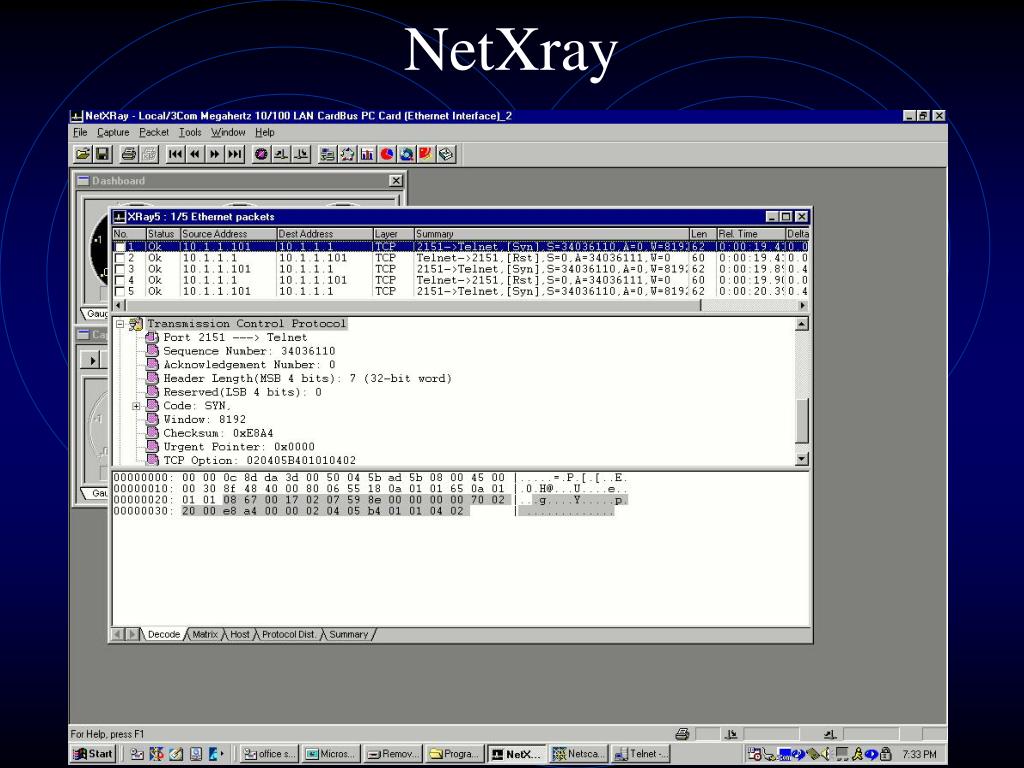Image resolution: width=1024 pixels, height=768 pixels.
Task: Open the Help menu
Action: click(x=264, y=133)
